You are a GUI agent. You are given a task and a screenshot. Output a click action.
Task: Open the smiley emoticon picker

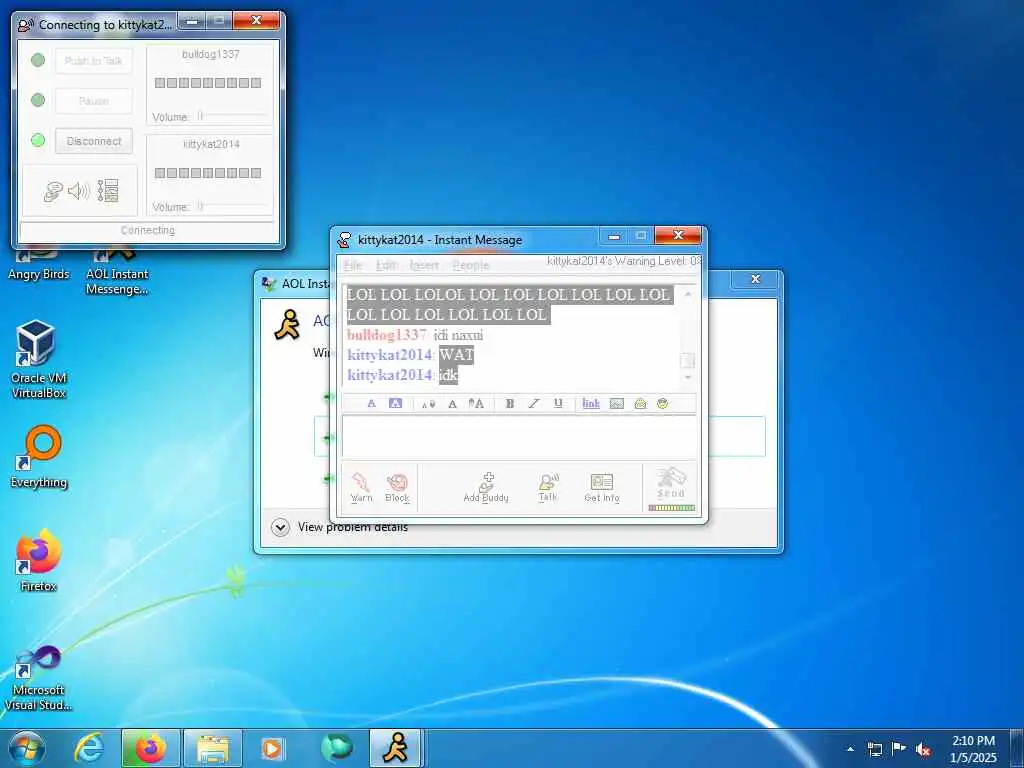(x=662, y=404)
